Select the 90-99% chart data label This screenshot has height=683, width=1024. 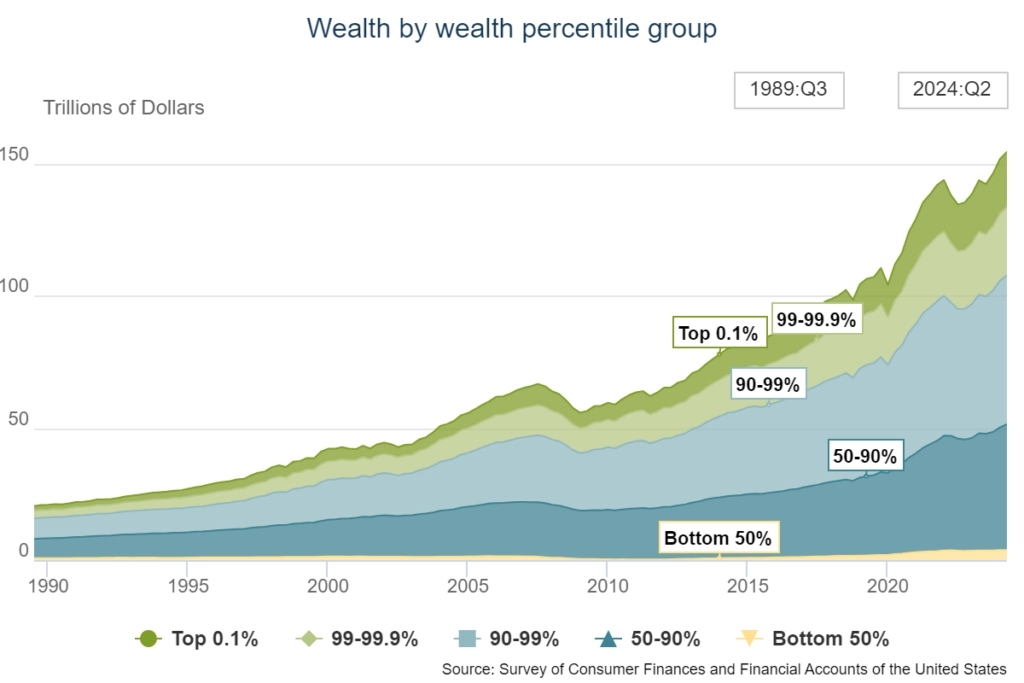click(x=768, y=384)
